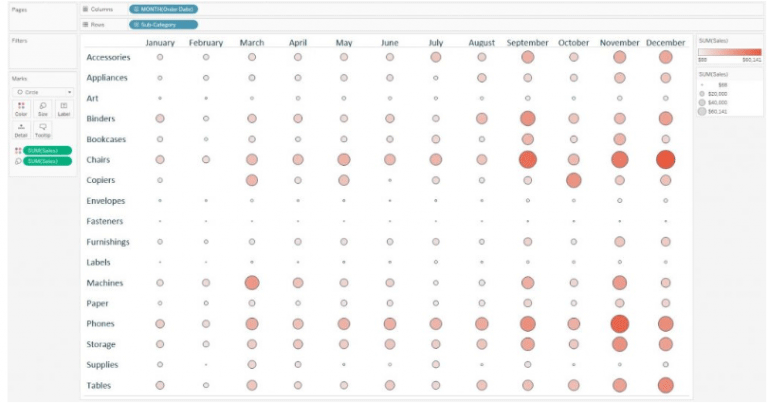Viewport: 768px width, 403px height.
Task: Click the Rows shelf icon
Action: 85,24
